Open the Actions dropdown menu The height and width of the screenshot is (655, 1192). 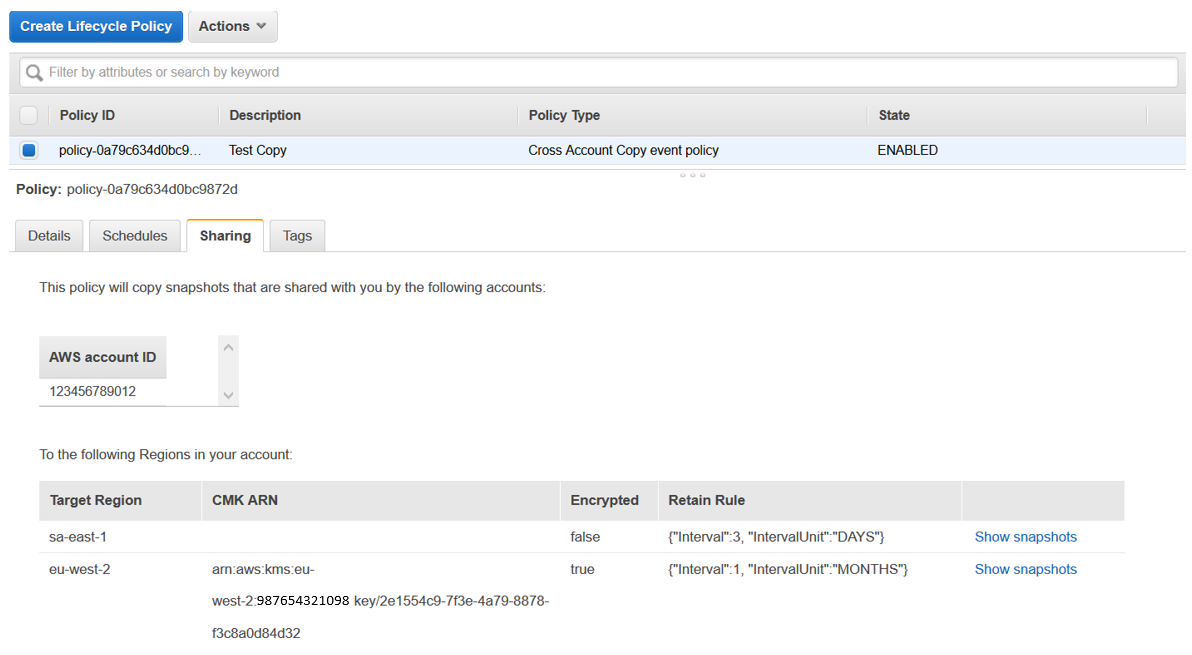pyautogui.click(x=232, y=26)
